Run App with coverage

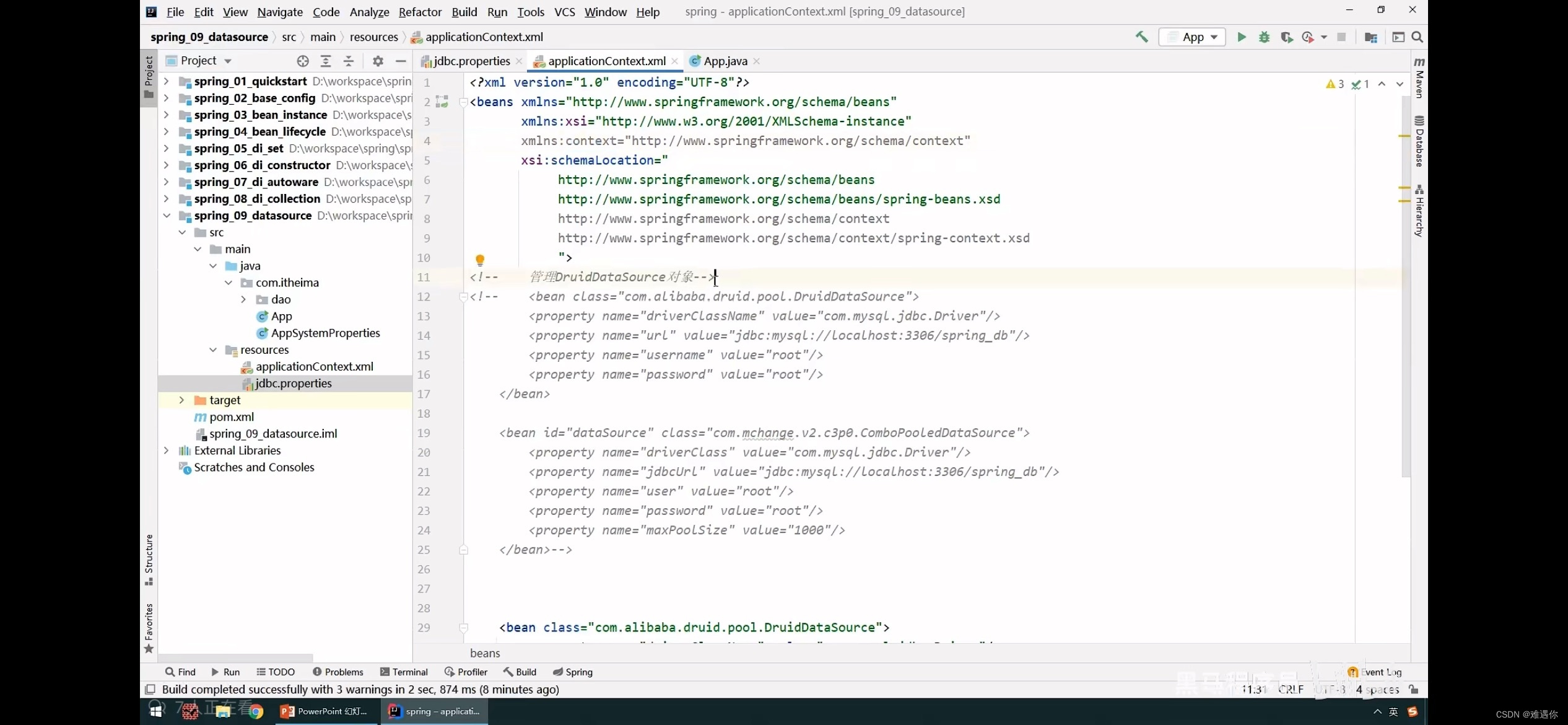pos(1286,37)
